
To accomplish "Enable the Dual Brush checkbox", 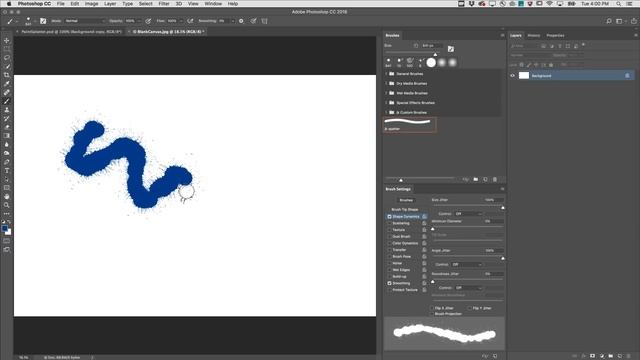I will point(389,236).
